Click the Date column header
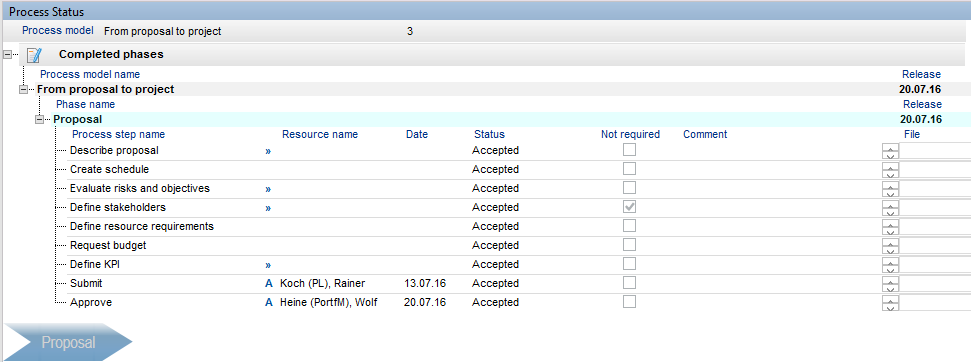This screenshot has height=362, width=971. pos(417,134)
